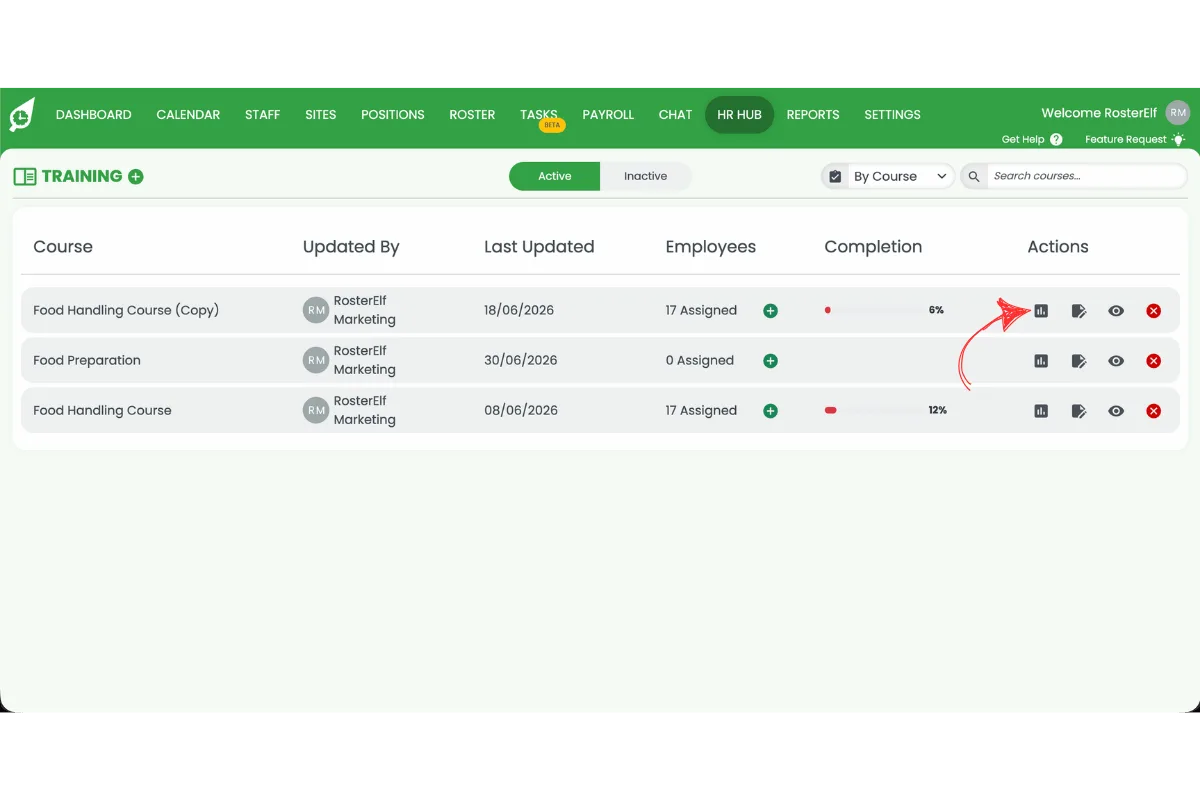This screenshot has height=800, width=1200.
Task: Click the Search courses field
Action: point(1087,177)
